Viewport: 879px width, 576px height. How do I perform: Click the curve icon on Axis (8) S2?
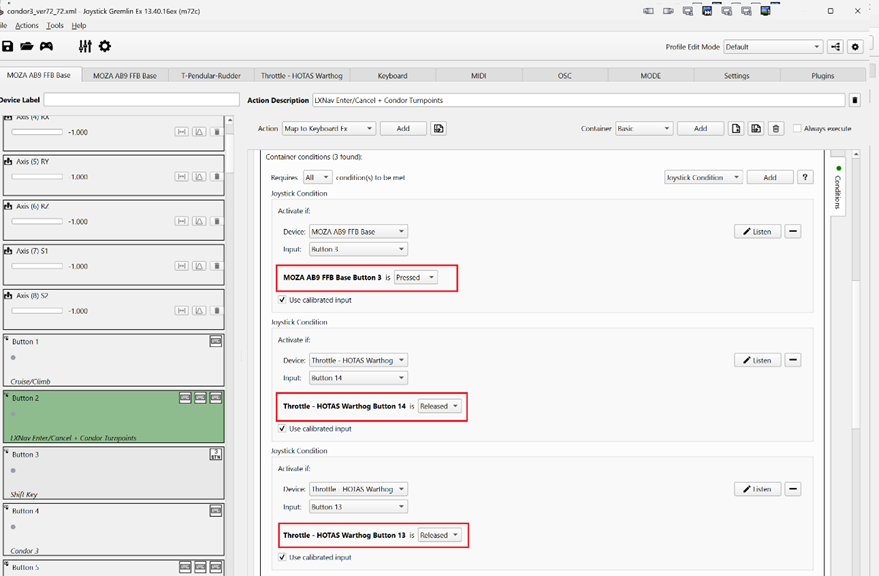(199, 311)
